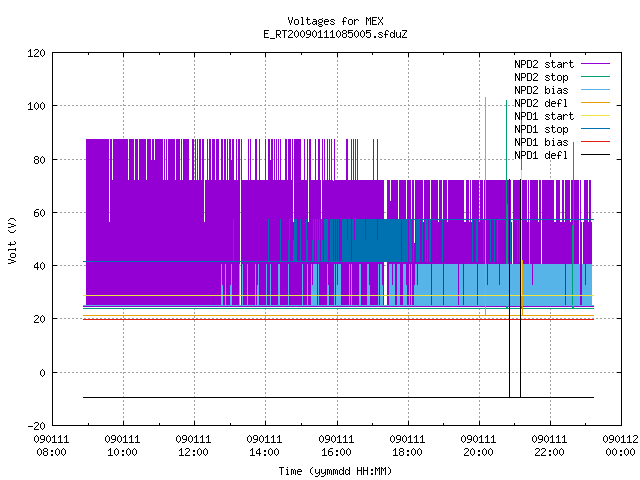Click the orange NPD2 defl legend line
The width and height of the screenshot is (640, 480).
tap(595, 103)
